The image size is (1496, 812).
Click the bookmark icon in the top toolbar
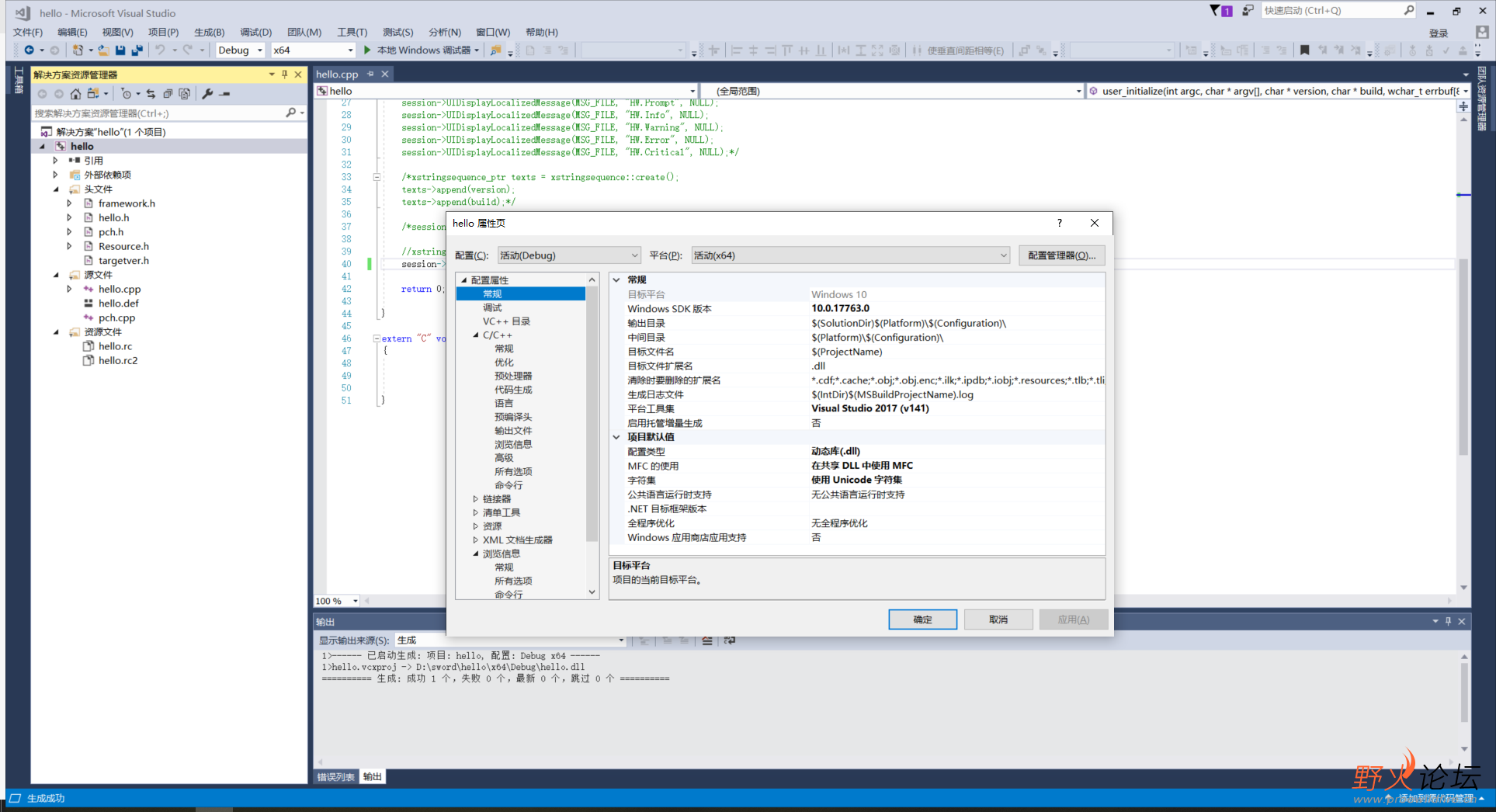click(x=1305, y=50)
